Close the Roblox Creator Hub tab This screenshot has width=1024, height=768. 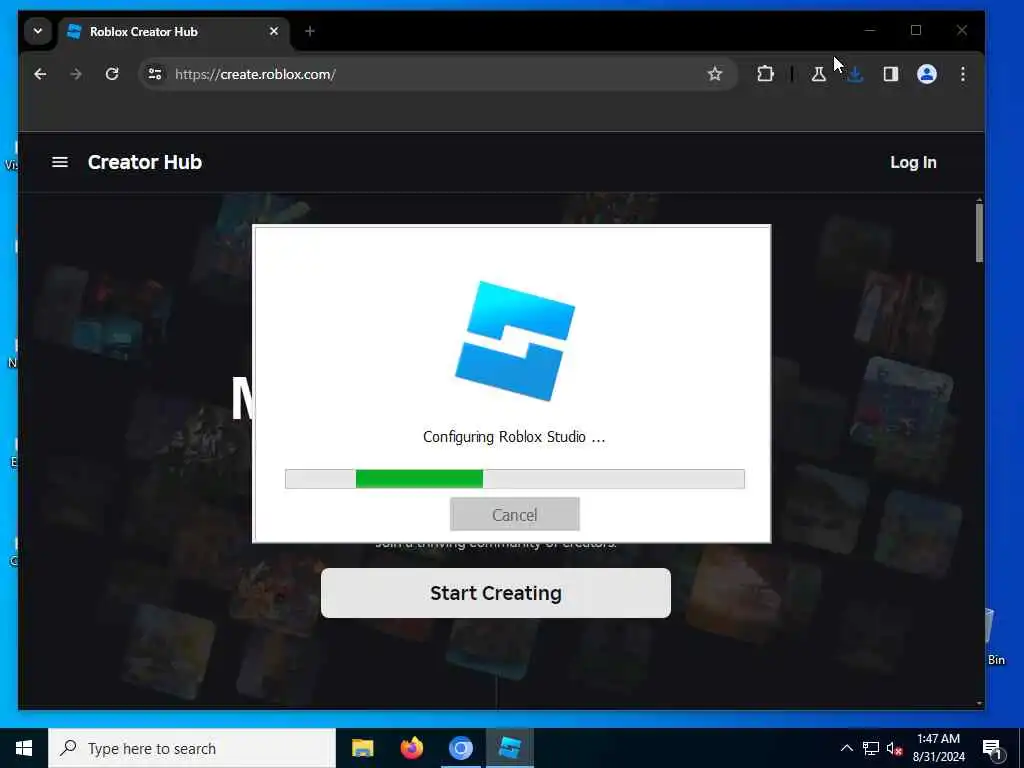[x=274, y=31]
